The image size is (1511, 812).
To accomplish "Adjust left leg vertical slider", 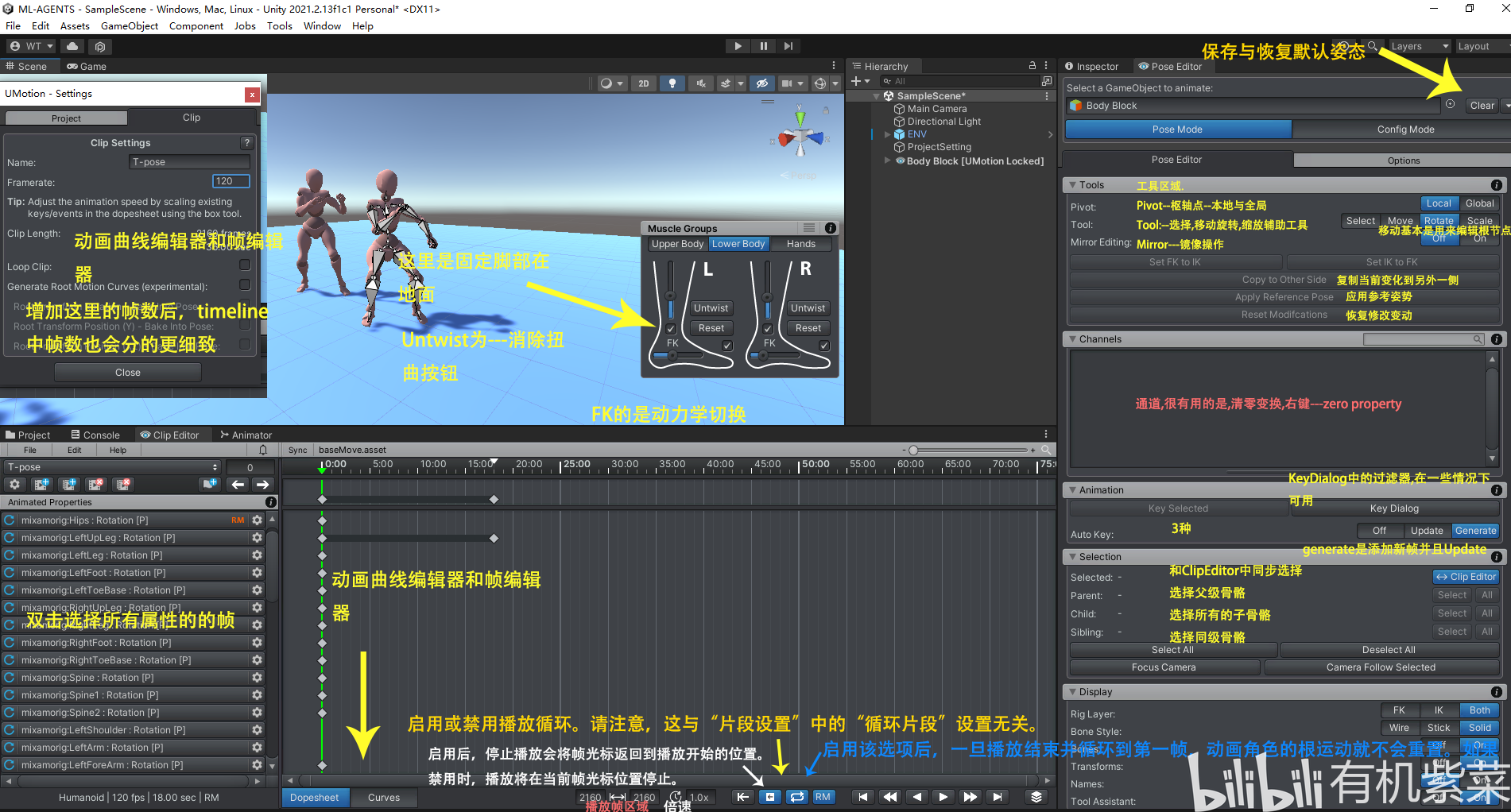I will click(671, 290).
